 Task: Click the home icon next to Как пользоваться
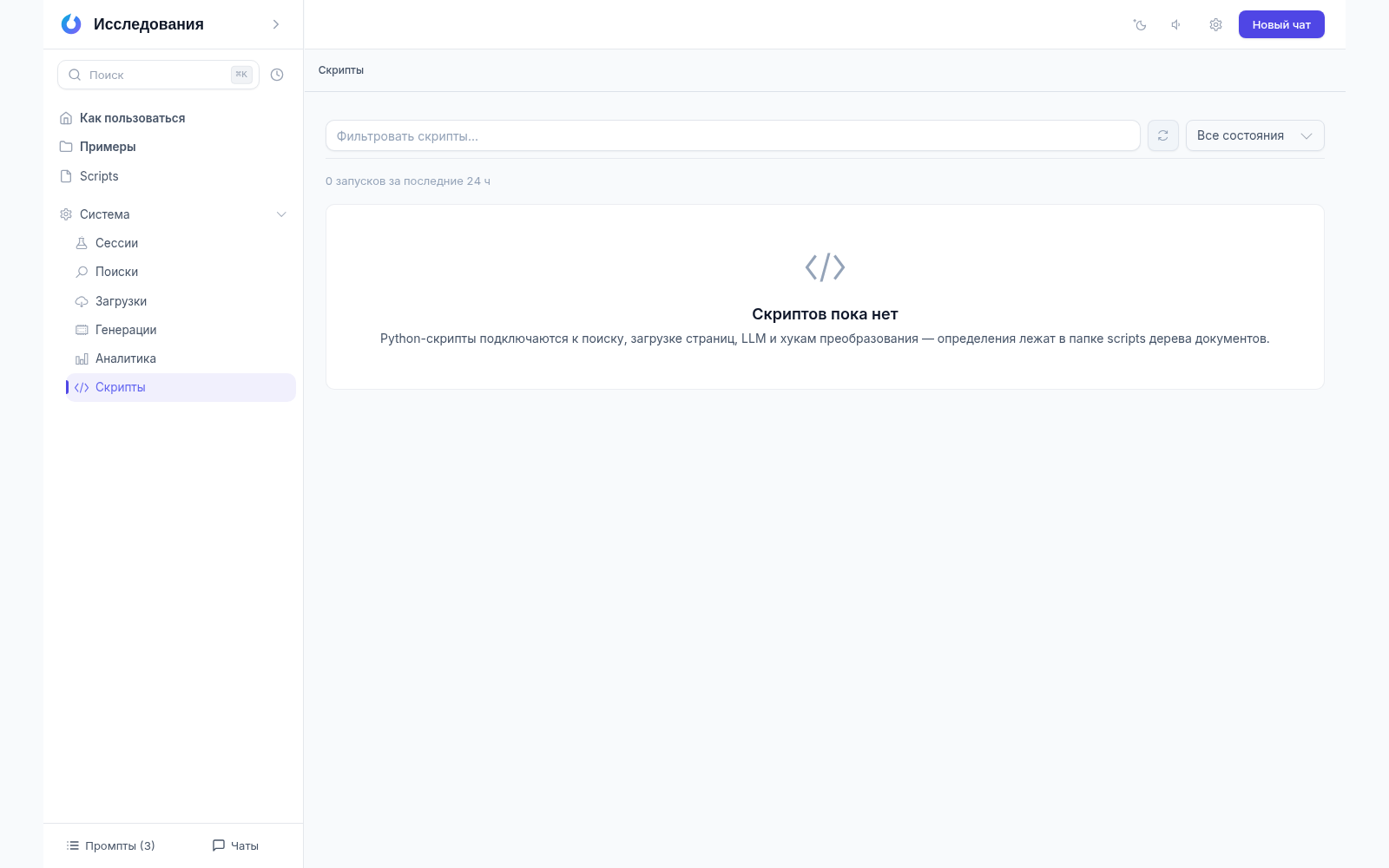pos(66,118)
